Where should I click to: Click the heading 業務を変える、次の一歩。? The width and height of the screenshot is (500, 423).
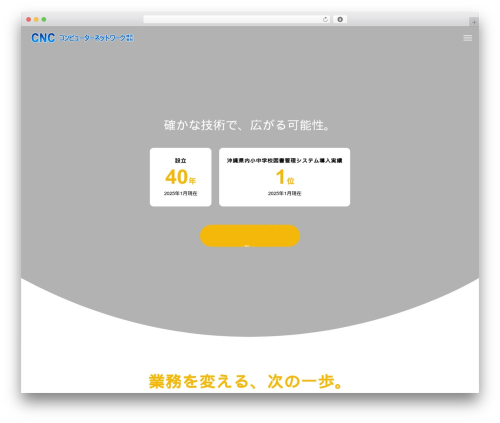point(246,381)
